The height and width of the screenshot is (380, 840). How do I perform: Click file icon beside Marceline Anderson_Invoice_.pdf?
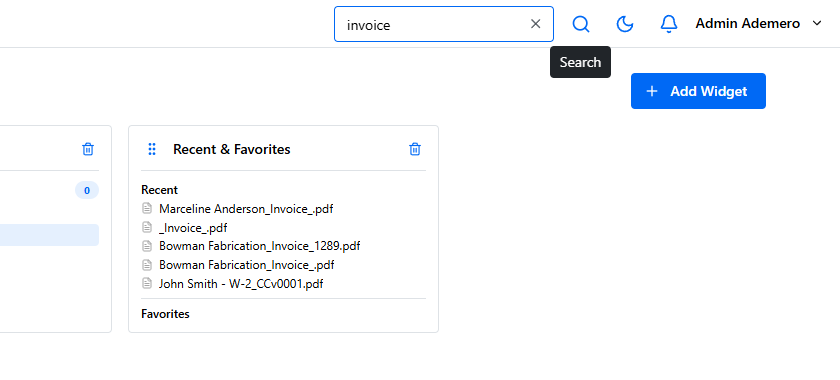tap(147, 208)
